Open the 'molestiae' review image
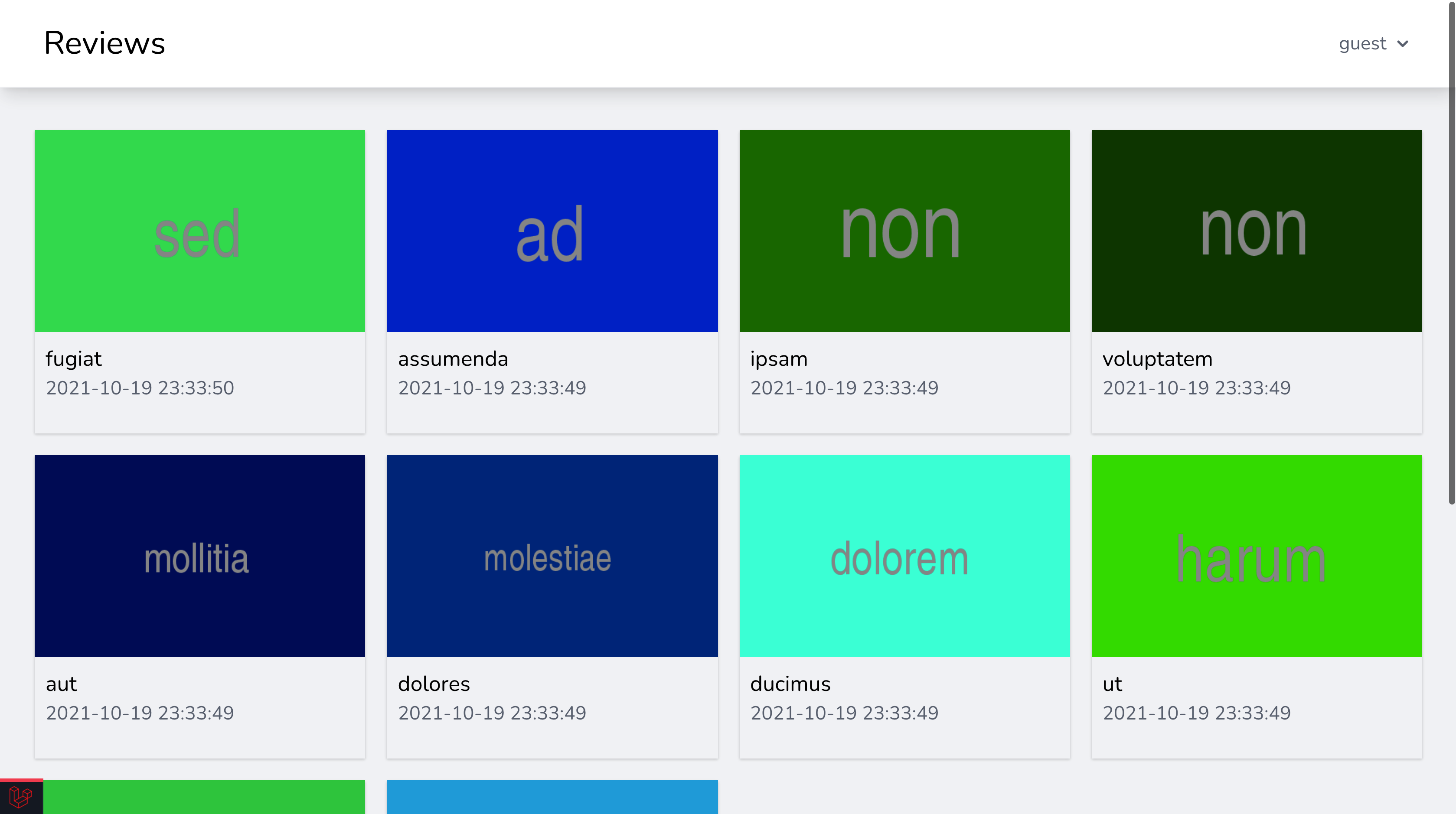The height and width of the screenshot is (814, 1456). [x=552, y=556]
